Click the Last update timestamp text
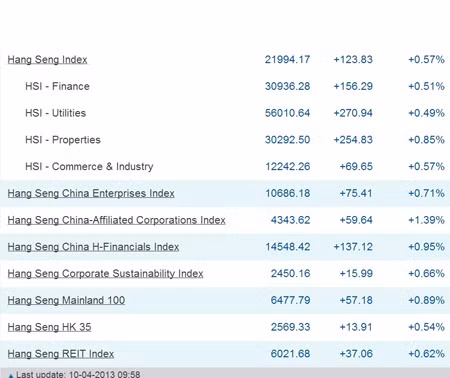 [78, 374]
